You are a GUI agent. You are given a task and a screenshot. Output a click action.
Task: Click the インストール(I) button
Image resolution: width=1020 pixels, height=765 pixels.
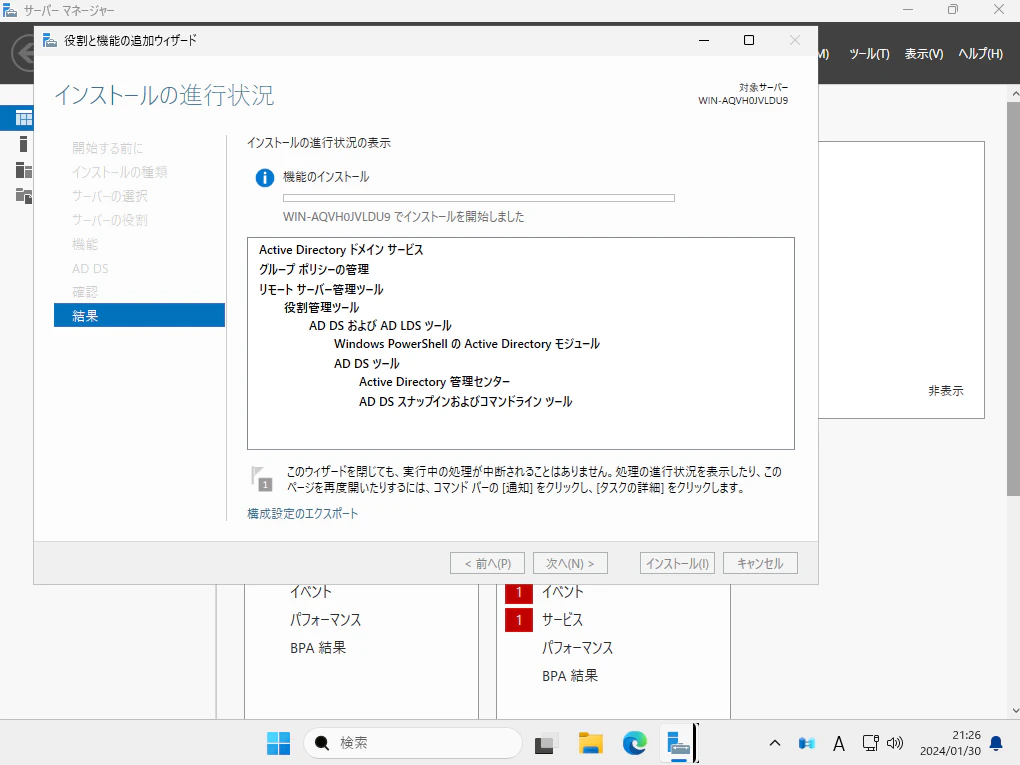(677, 563)
